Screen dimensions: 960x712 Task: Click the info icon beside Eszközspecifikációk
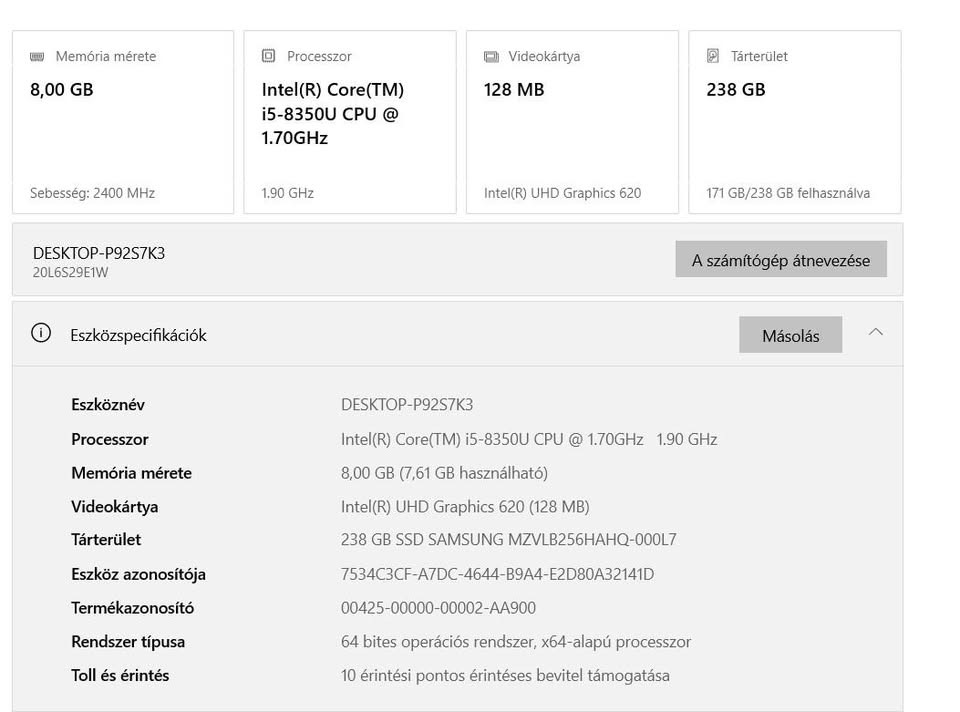click(41, 334)
